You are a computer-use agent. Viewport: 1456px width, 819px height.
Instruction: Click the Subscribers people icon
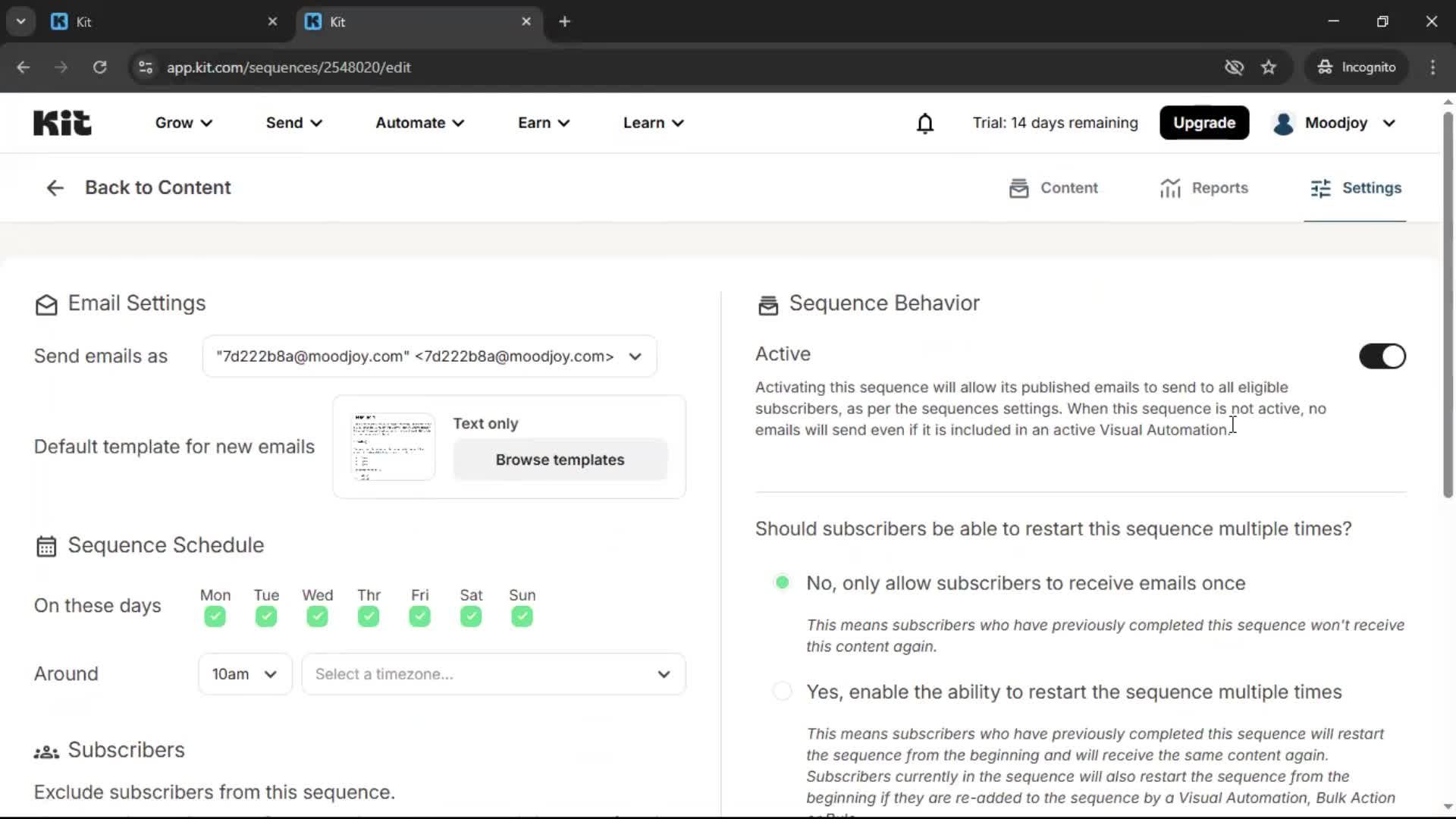coord(44,751)
